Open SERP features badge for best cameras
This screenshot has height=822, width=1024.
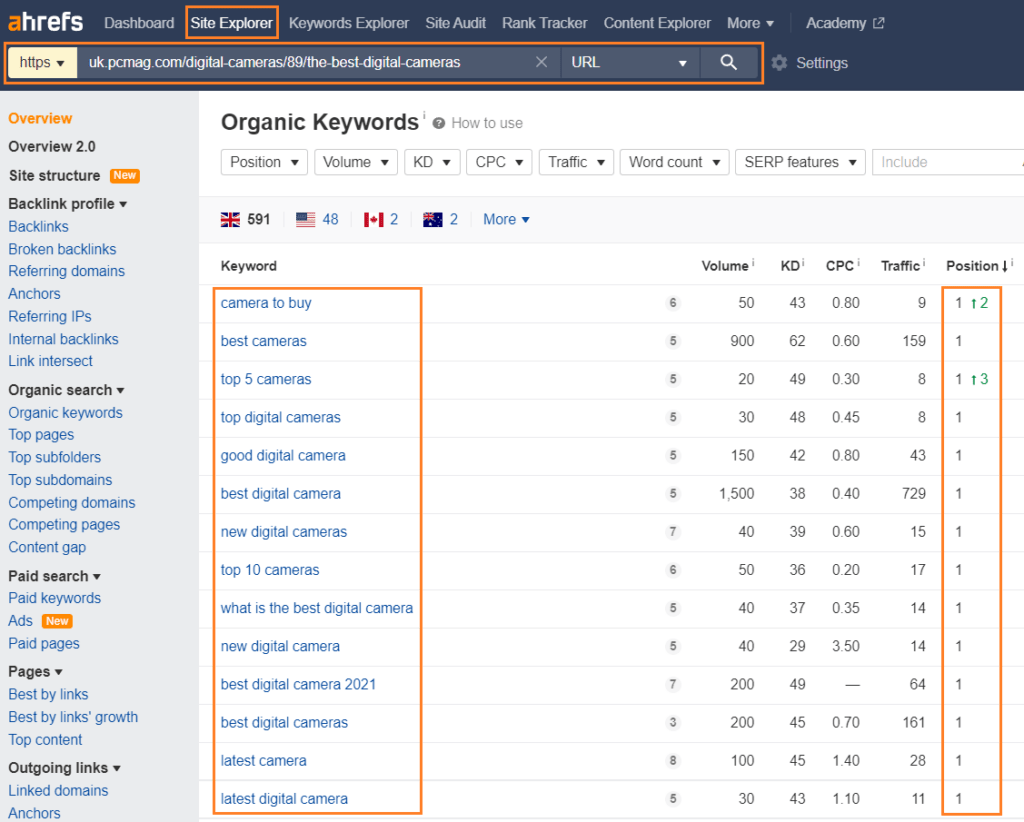point(673,341)
